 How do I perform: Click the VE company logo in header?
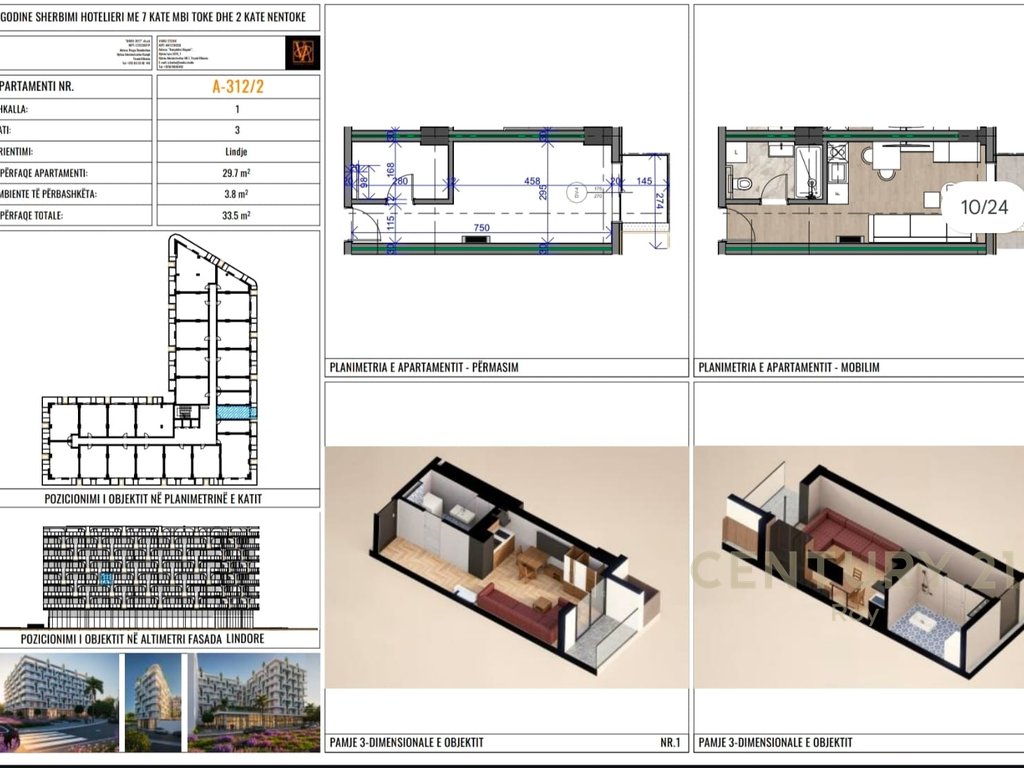(x=302, y=52)
